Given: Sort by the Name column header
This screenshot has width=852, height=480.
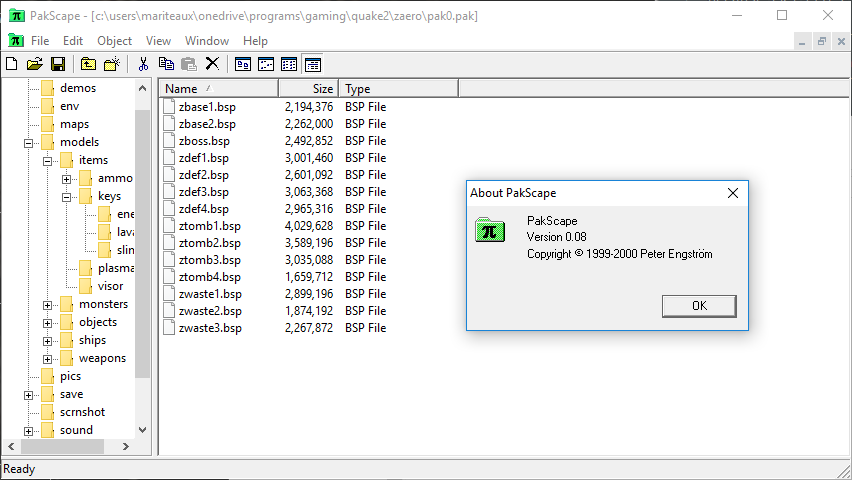Looking at the screenshot, I should click(218, 88).
